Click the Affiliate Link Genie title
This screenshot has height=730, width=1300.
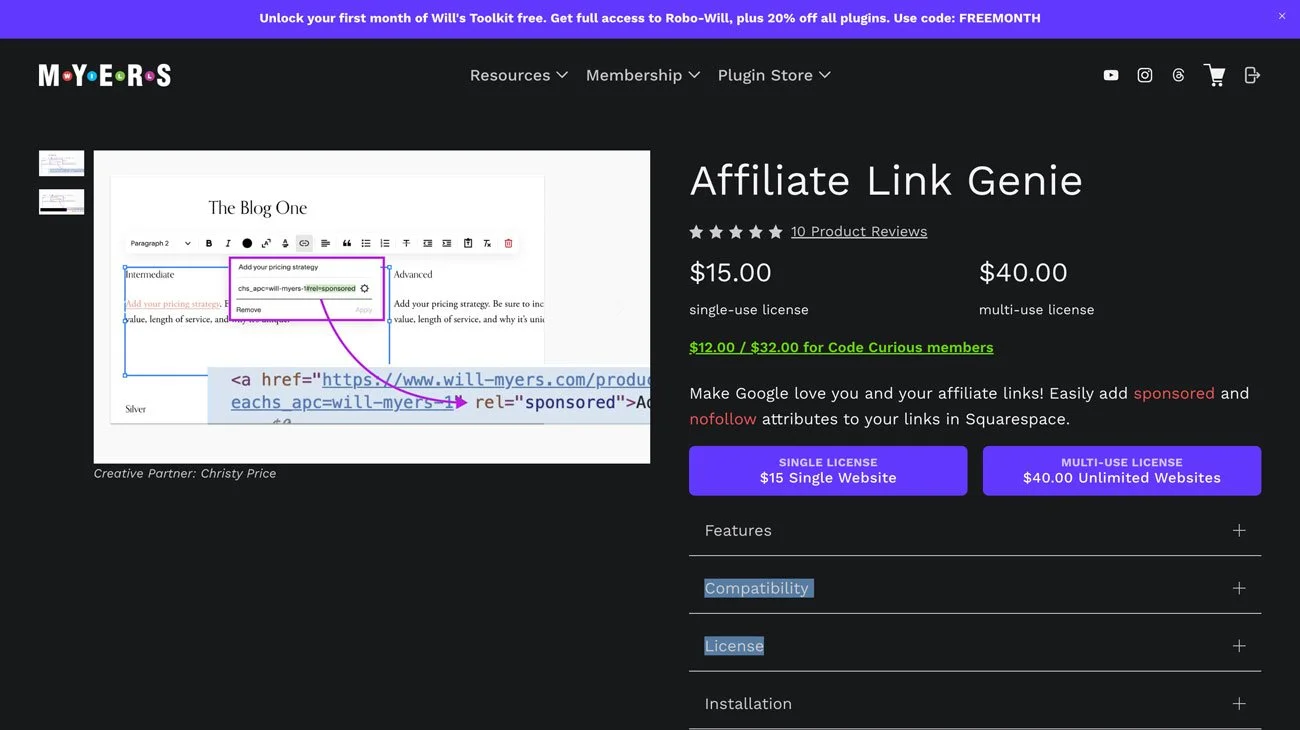(x=886, y=181)
